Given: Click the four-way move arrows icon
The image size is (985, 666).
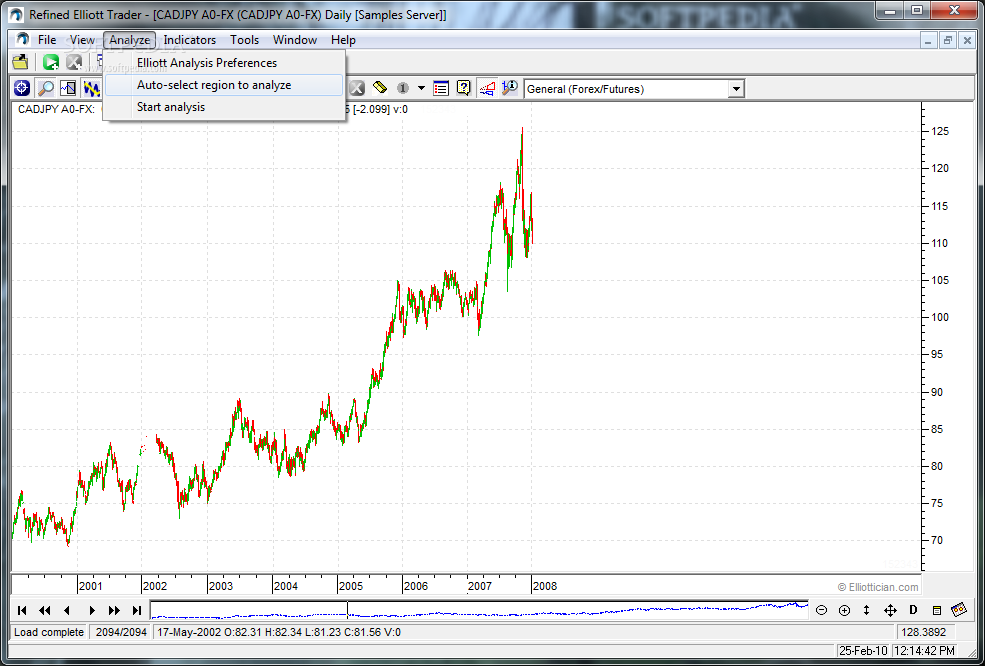Looking at the screenshot, I should (x=890, y=609).
